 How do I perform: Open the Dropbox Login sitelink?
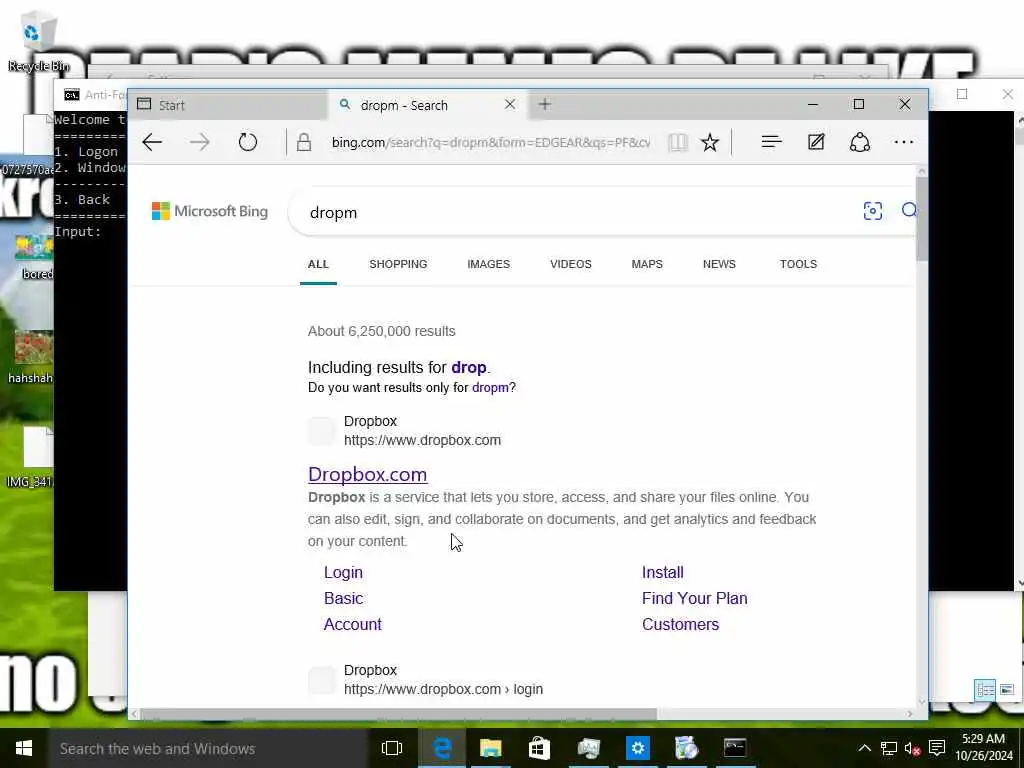(x=343, y=572)
